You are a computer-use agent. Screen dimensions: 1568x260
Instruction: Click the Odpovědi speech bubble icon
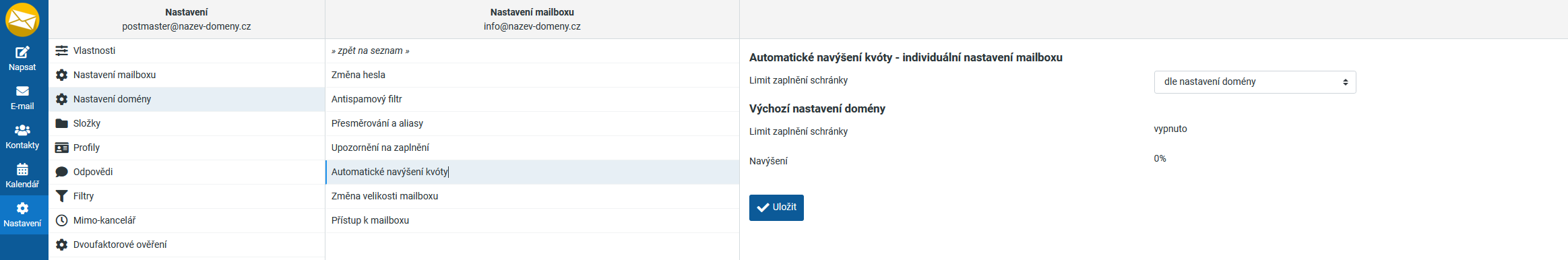(x=61, y=172)
